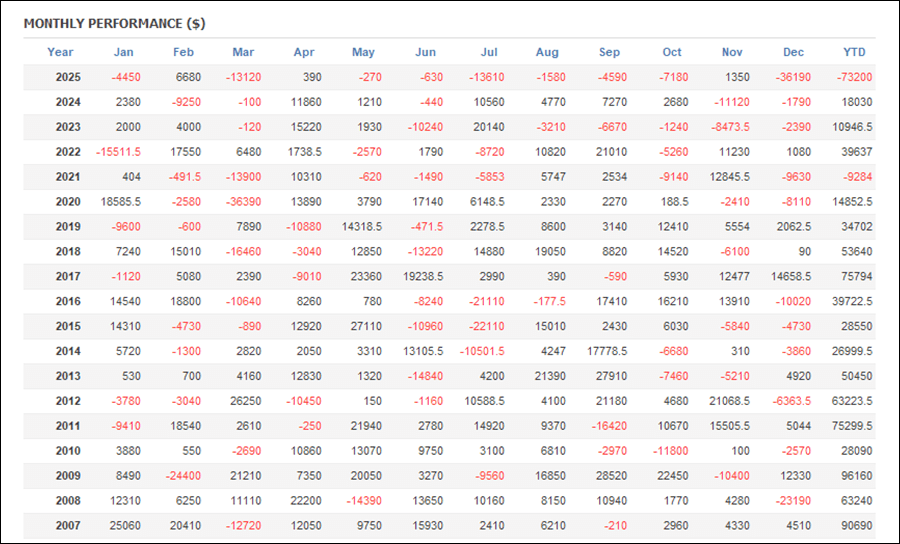The height and width of the screenshot is (544, 900).
Task: Click the YTD column header
Action: pos(854,52)
